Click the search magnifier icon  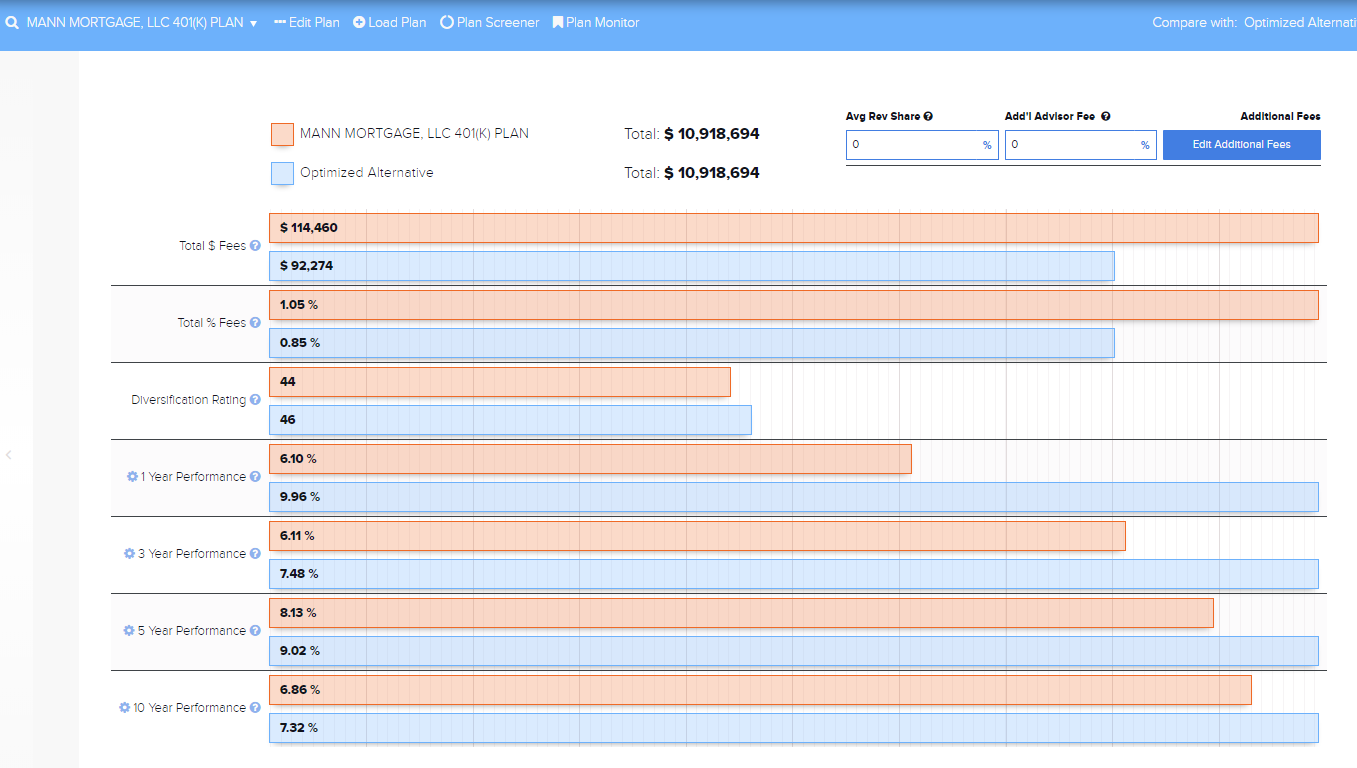12,22
